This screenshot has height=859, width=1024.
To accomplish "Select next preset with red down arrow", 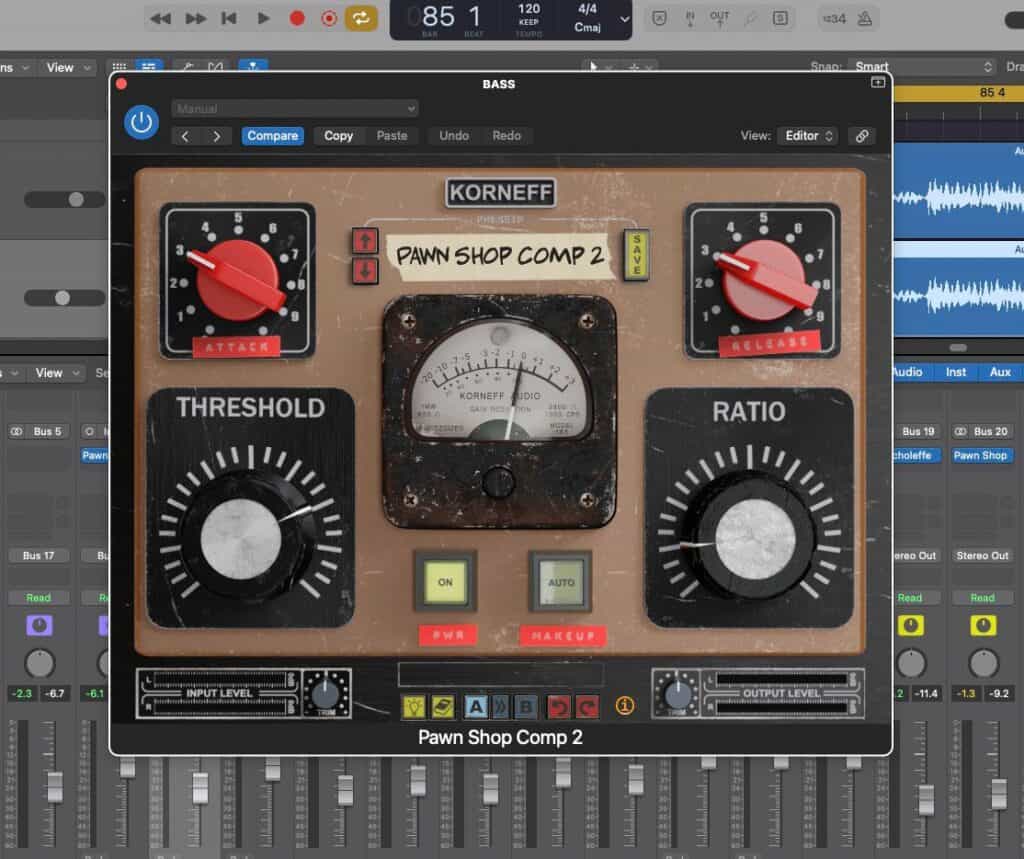I will coord(365,270).
